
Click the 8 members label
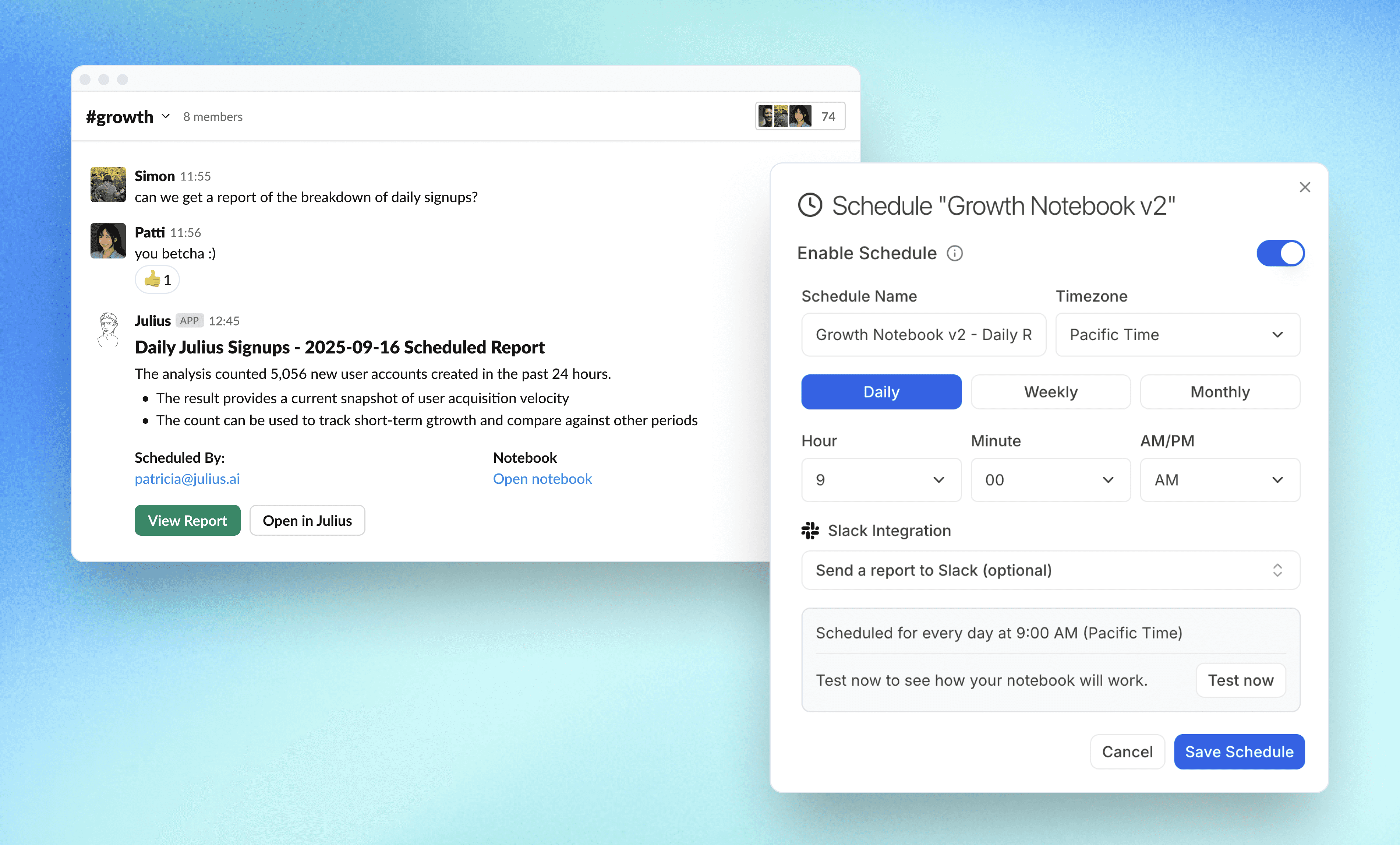212,117
